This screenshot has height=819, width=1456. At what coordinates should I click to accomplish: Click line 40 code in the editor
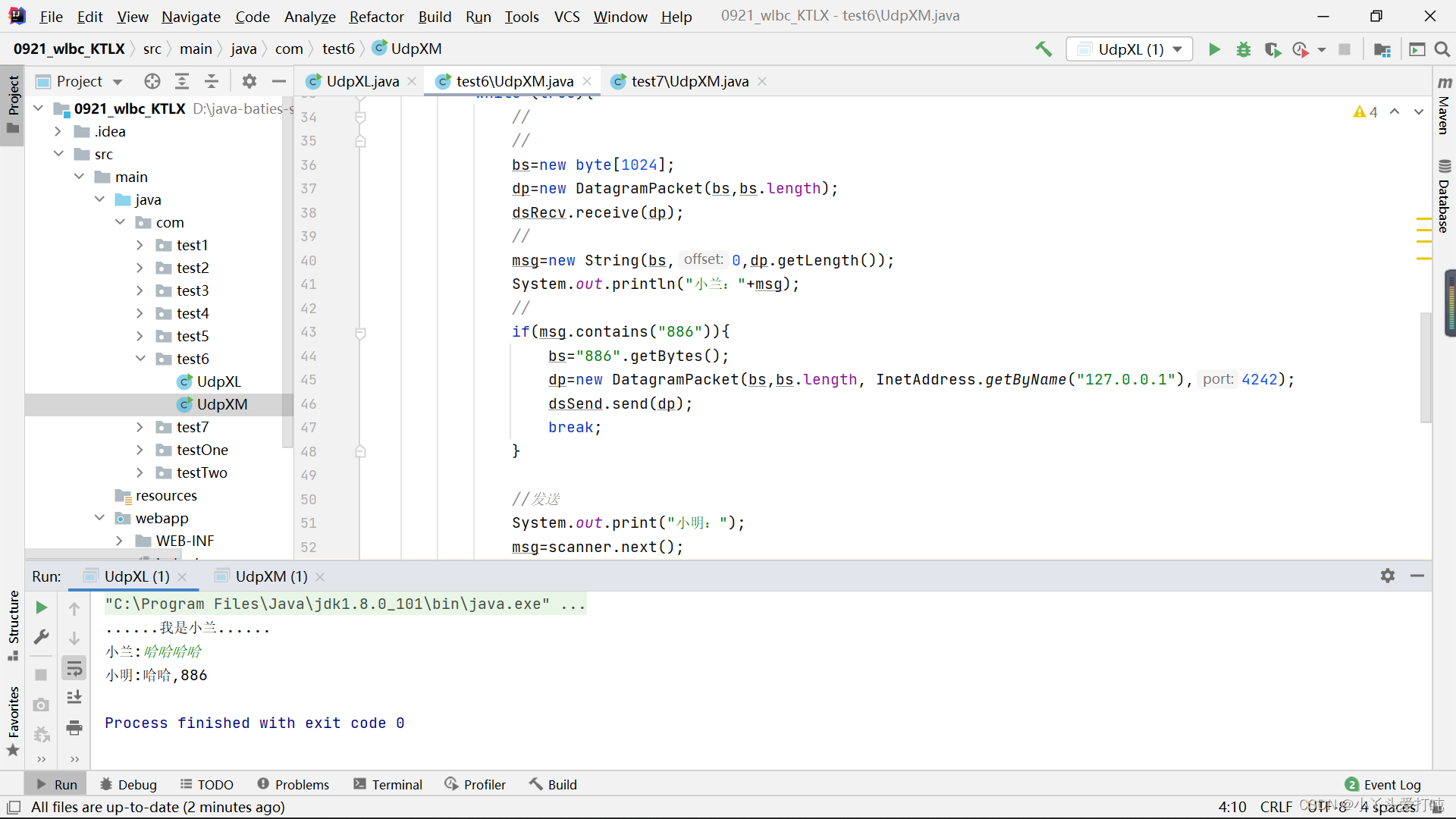(x=702, y=260)
